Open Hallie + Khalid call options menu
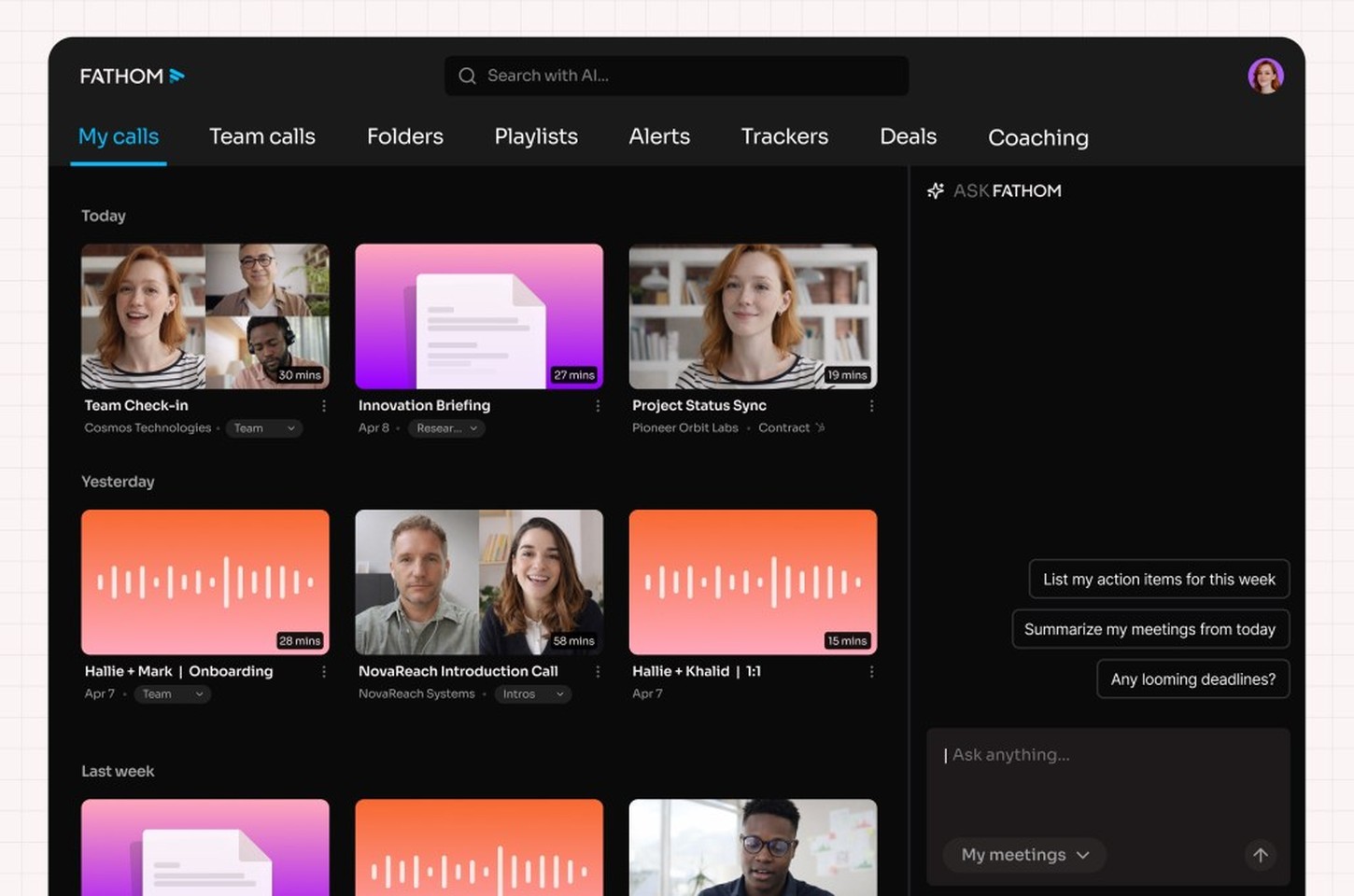Image resolution: width=1354 pixels, height=896 pixels. click(871, 672)
